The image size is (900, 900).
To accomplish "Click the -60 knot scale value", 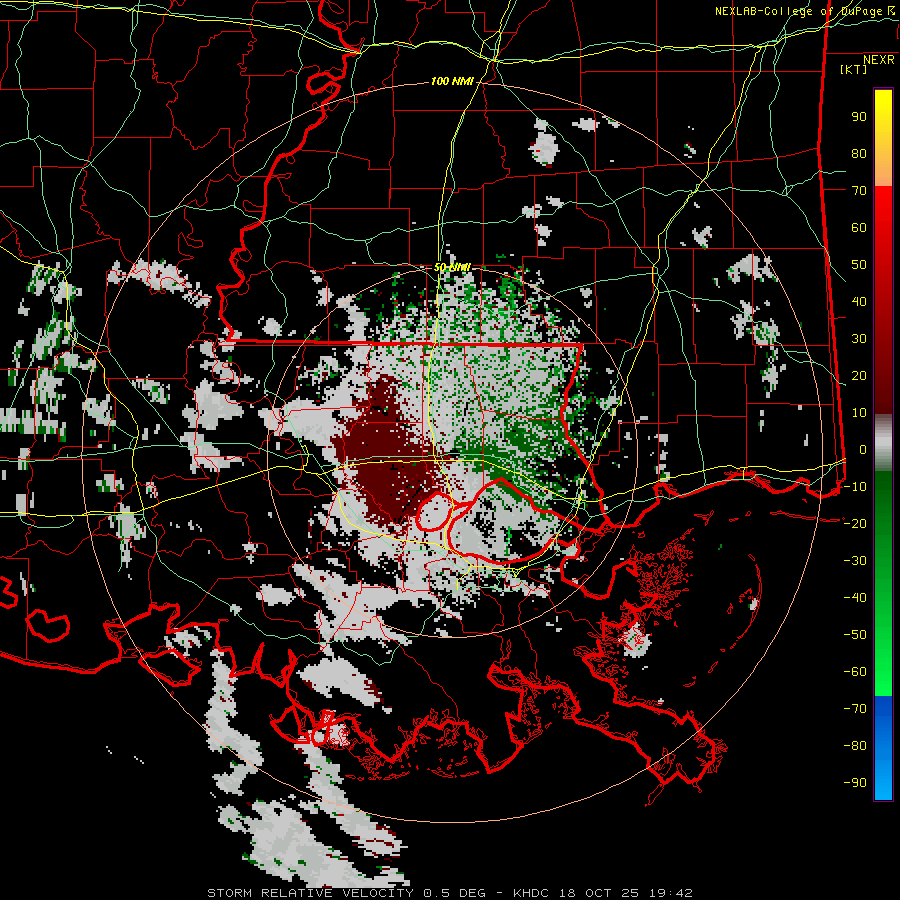I will pyautogui.click(x=855, y=672).
